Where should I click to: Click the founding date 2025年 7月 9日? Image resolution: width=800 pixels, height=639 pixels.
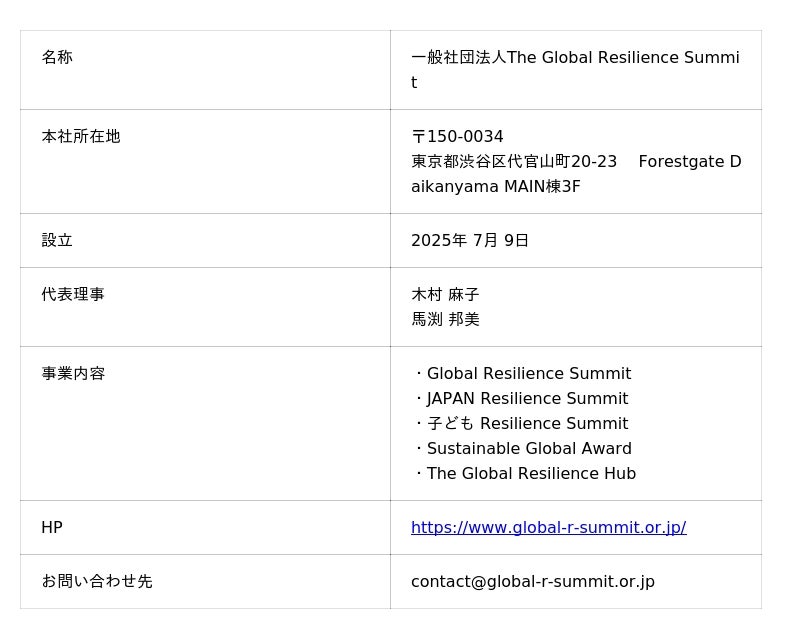[469, 240]
